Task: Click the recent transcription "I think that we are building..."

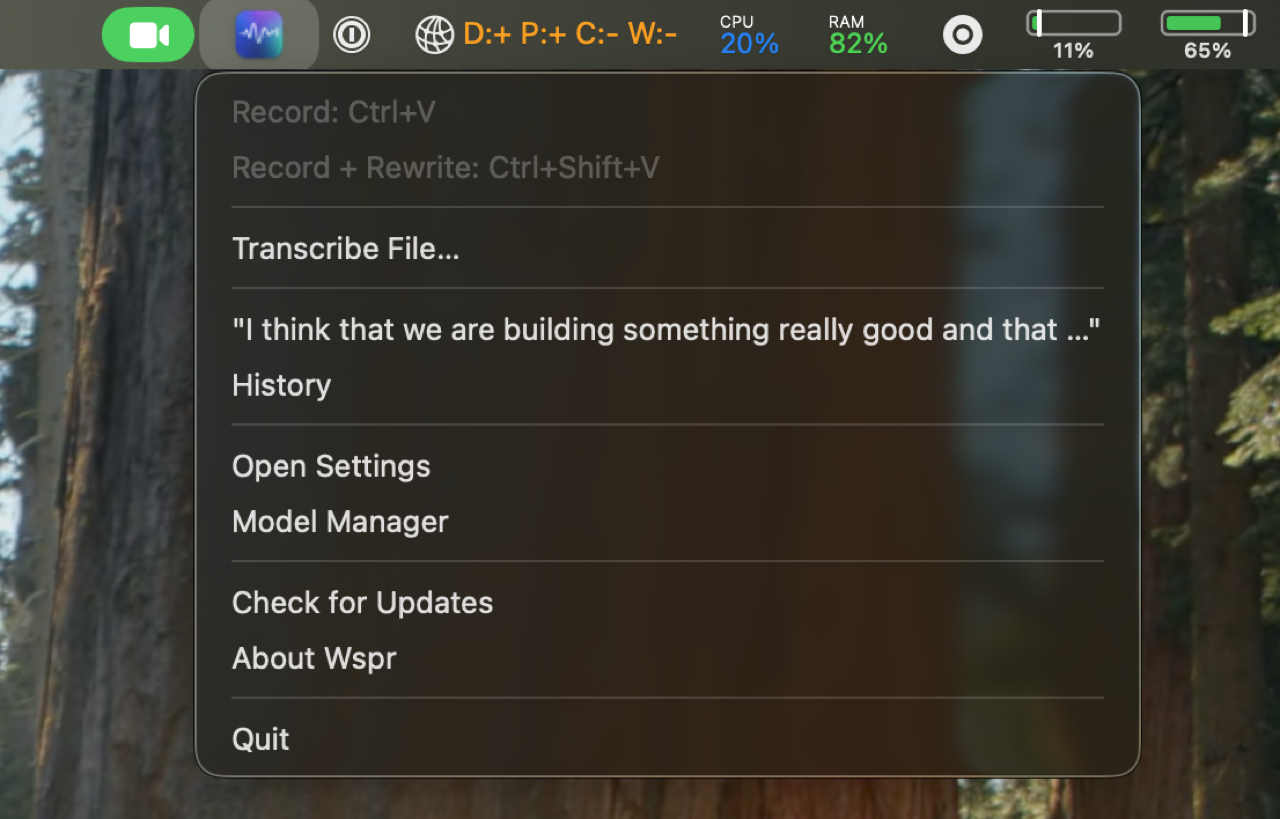Action: click(666, 330)
